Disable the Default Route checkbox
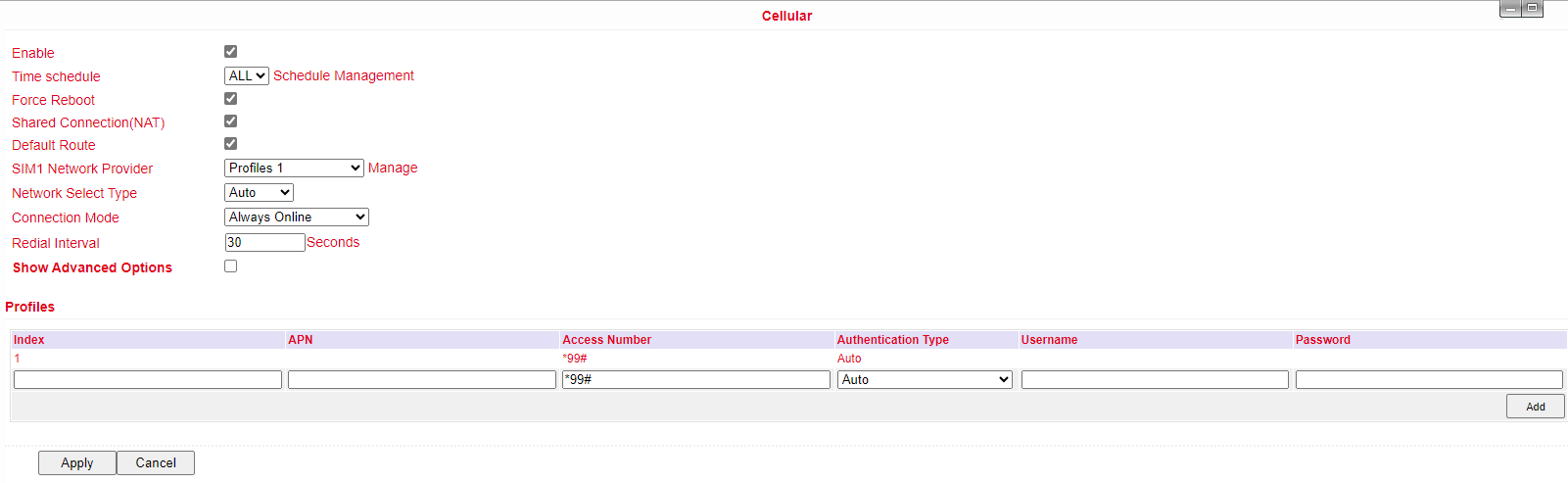The width and height of the screenshot is (1568, 483). coord(231,144)
